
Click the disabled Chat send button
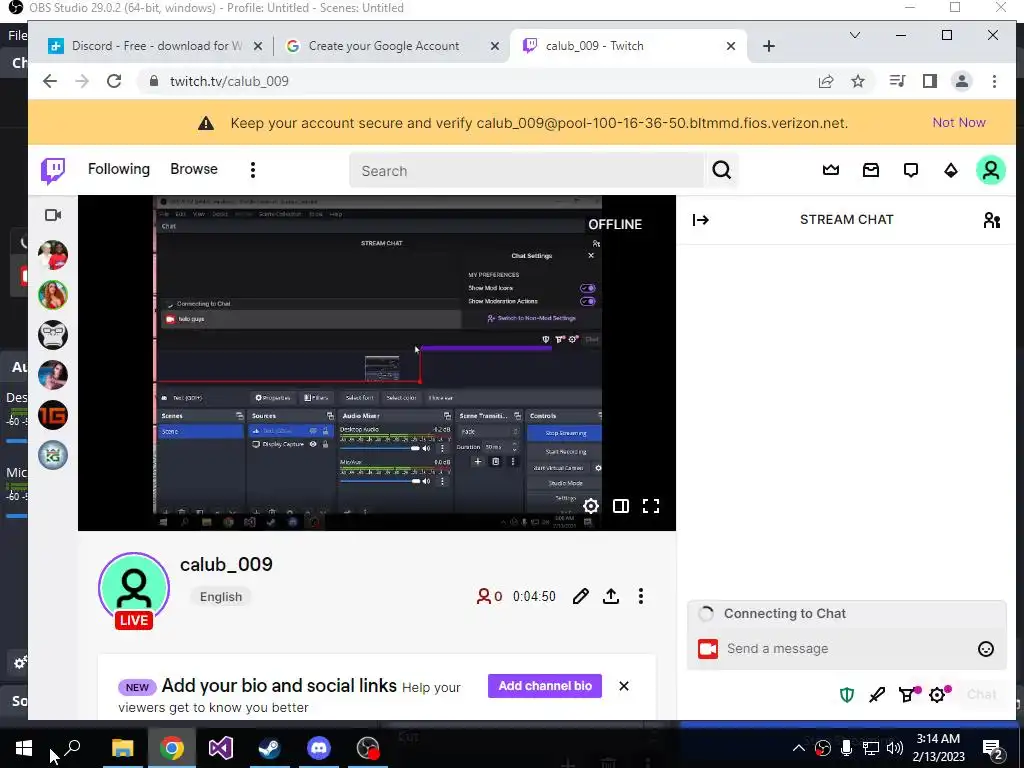tap(982, 694)
